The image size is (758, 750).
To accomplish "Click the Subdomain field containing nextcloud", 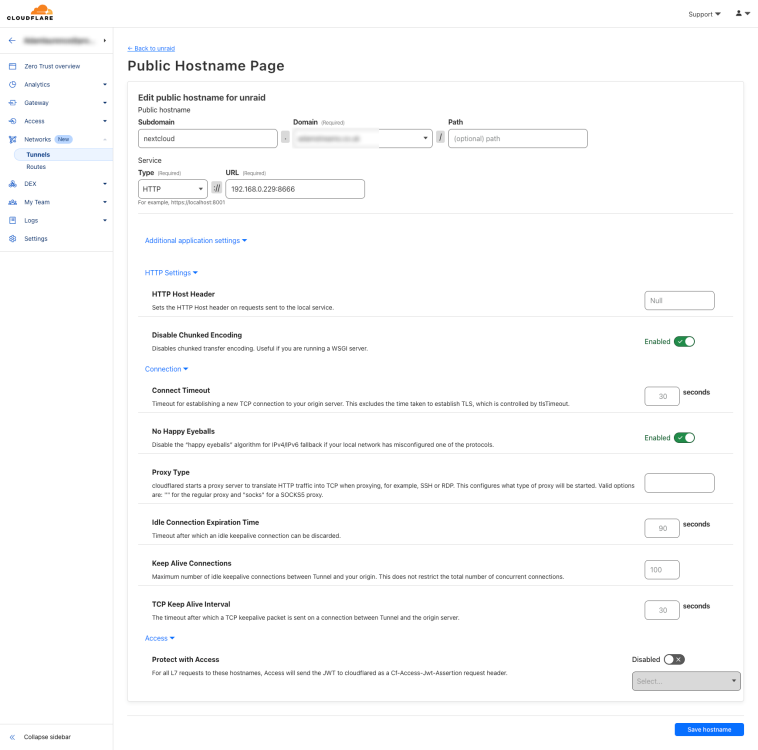I will click(x=208, y=139).
